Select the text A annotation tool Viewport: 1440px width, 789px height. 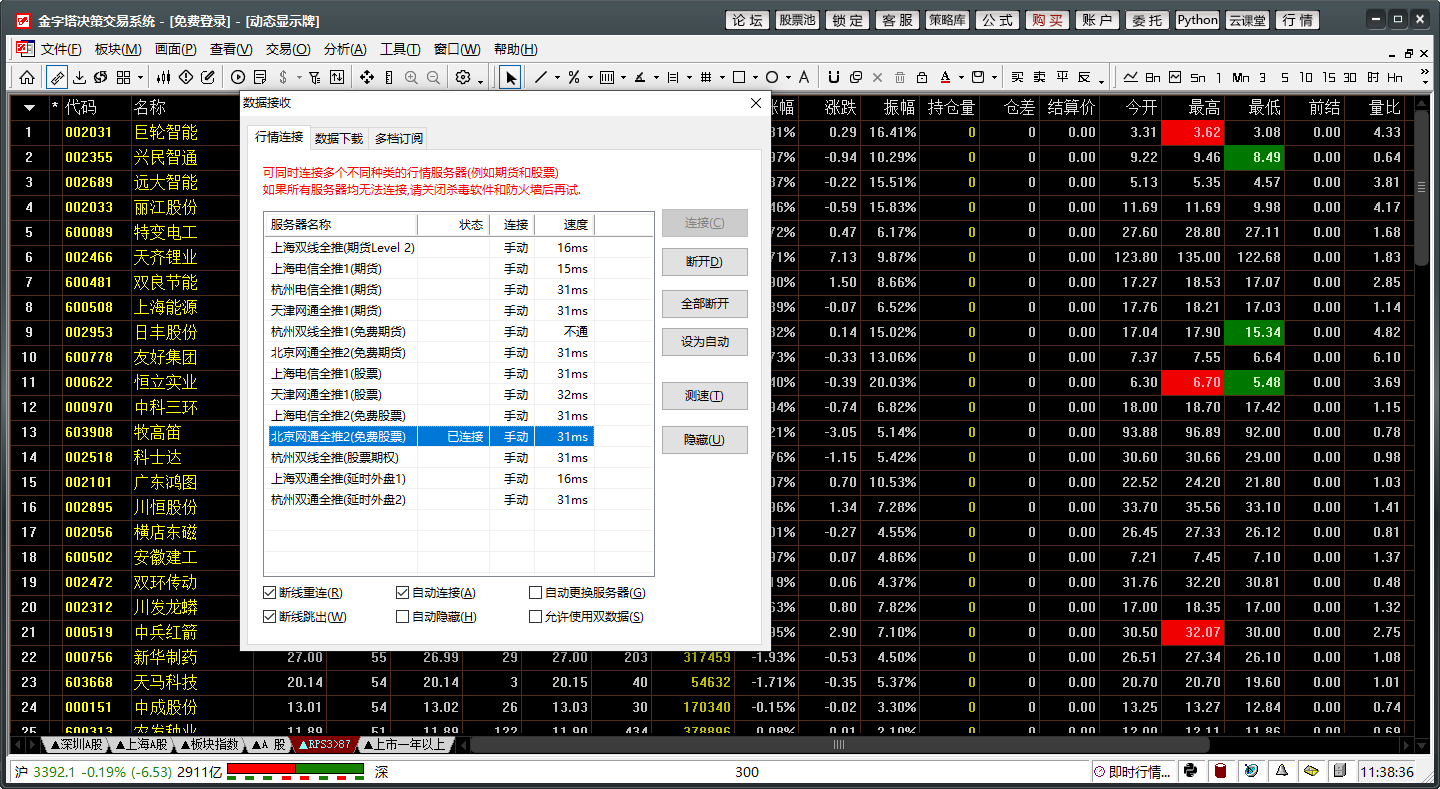804,77
